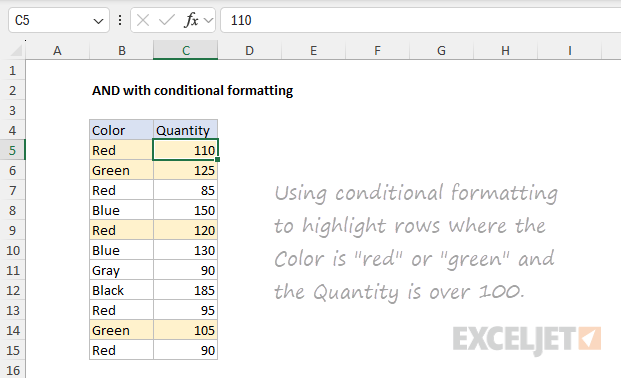Click quantity cell 130
Viewport: 621px width, 378px height.
click(x=185, y=250)
